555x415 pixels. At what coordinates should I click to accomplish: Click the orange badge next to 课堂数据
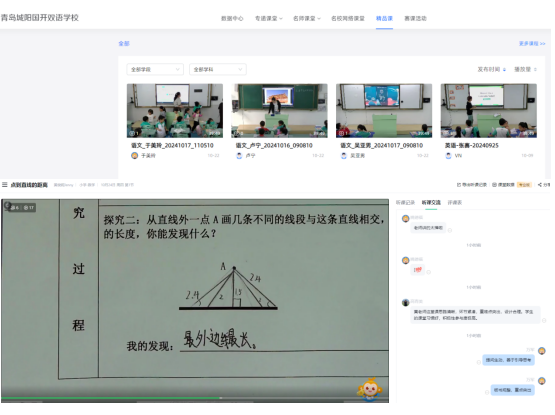(524, 185)
